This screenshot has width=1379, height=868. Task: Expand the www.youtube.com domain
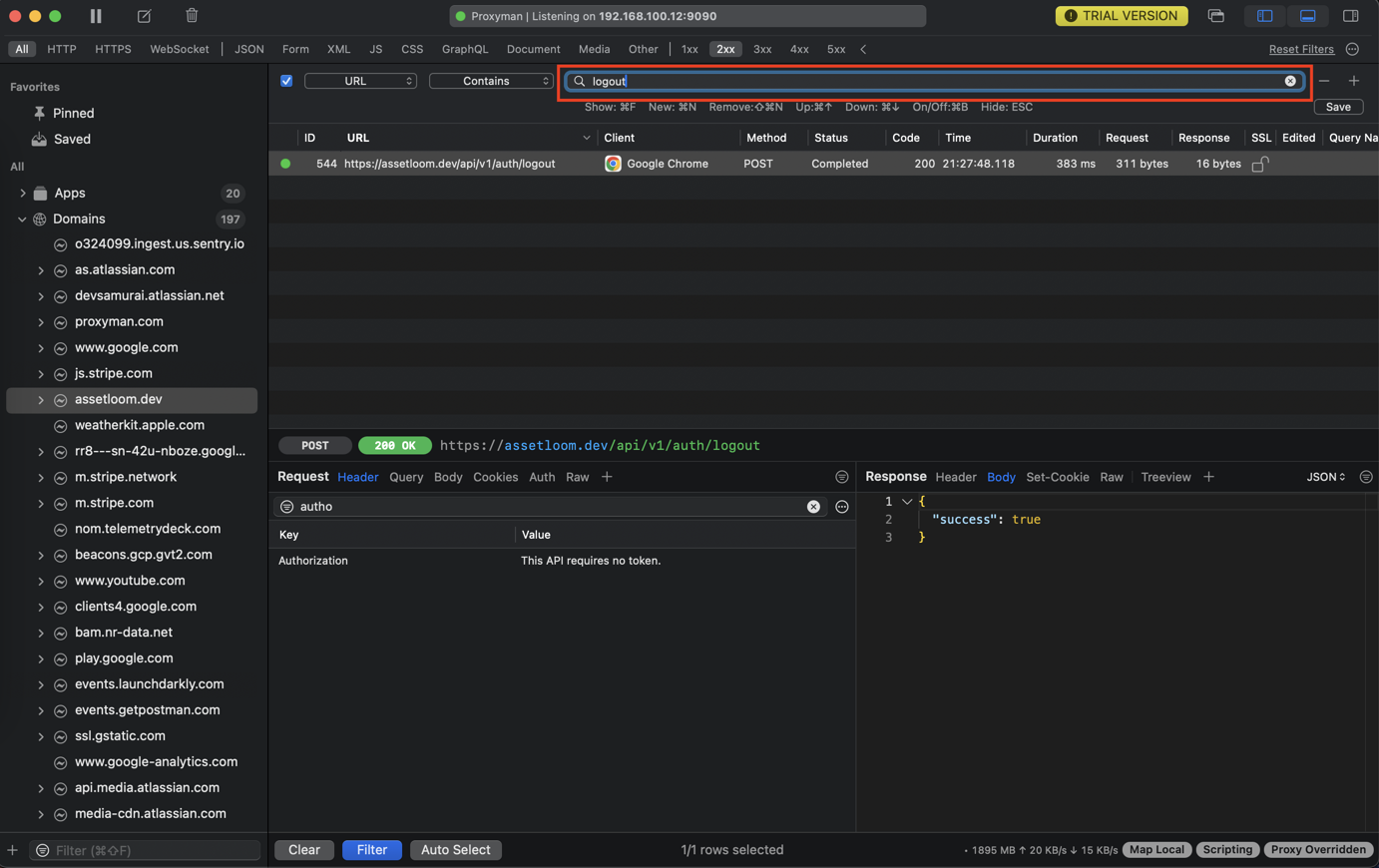(41, 581)
